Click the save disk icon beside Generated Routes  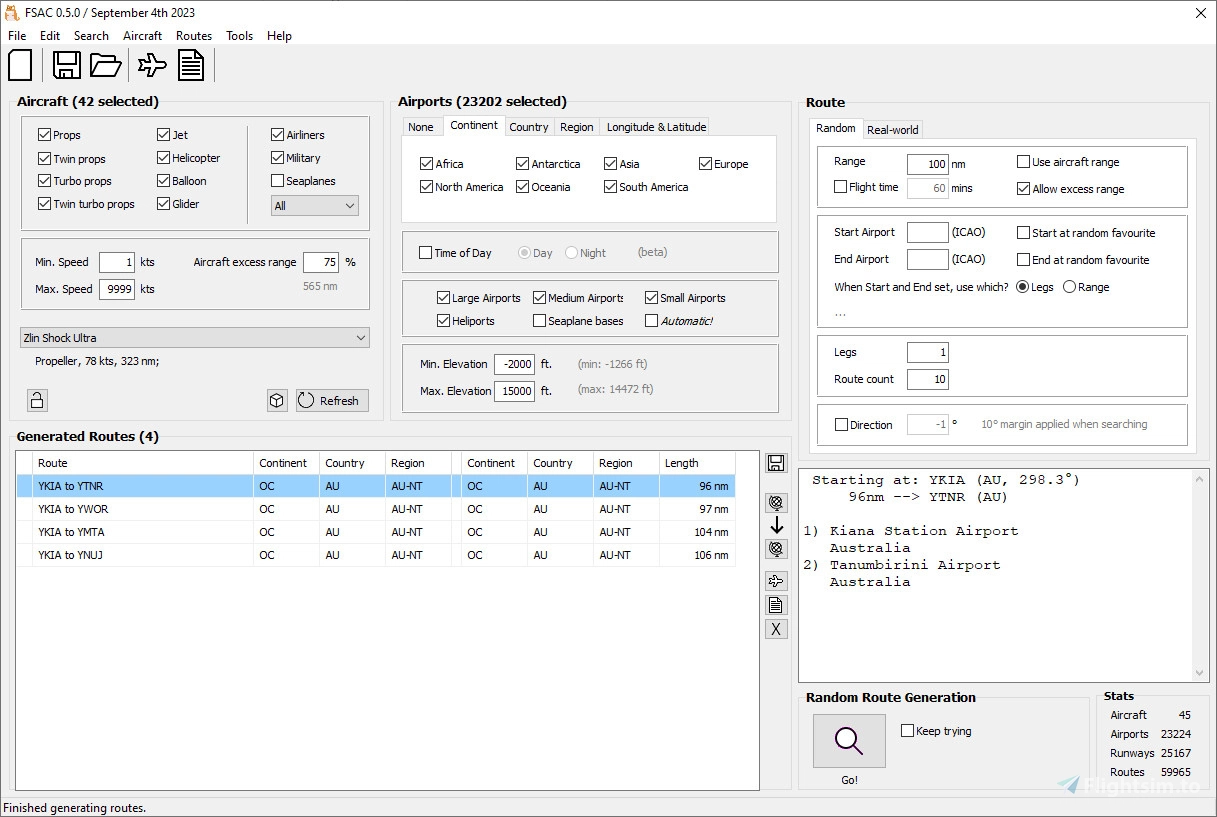pos(776,462)
